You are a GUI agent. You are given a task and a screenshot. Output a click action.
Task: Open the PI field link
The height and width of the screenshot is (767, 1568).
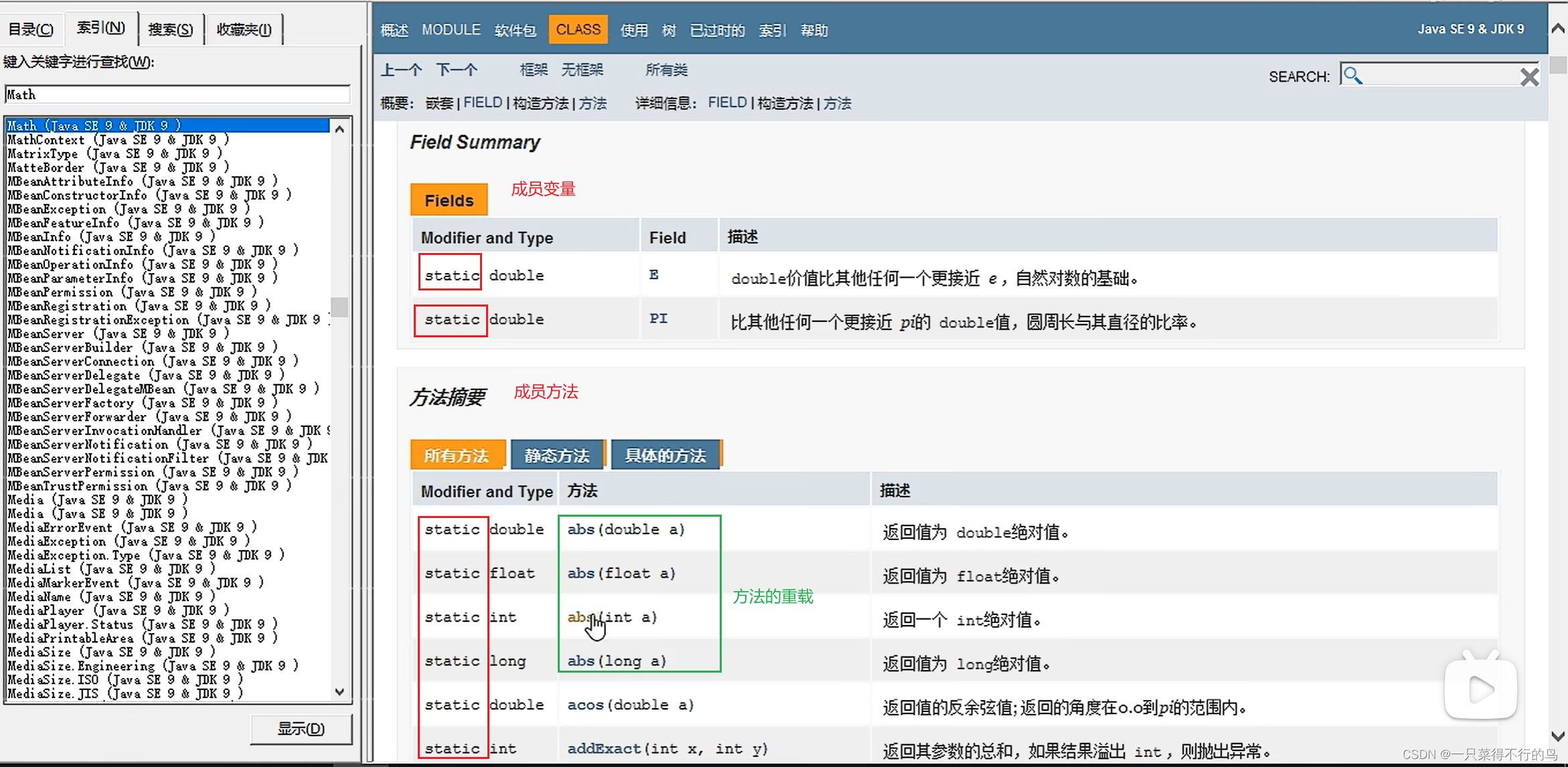coord(658,319)
